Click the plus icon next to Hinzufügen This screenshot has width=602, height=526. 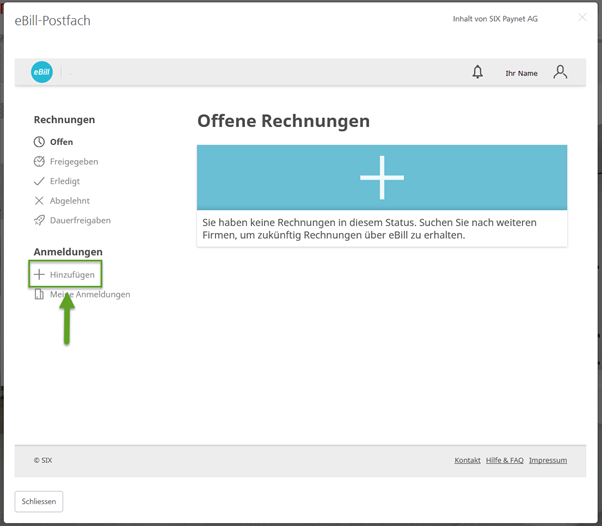pos(39,275)
